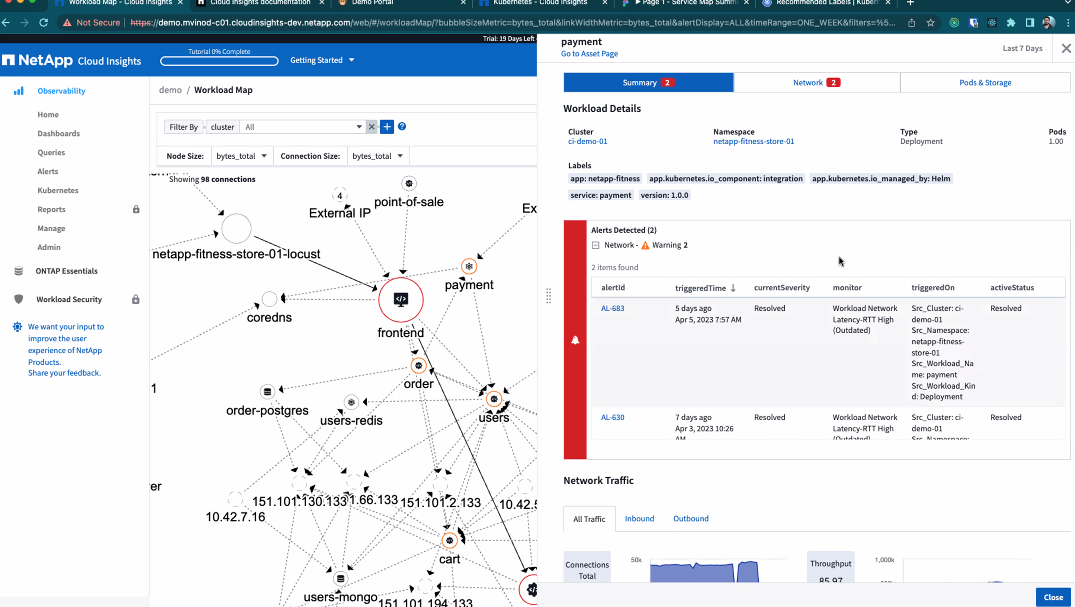Screen dimensions: 1075x607
Task: Click the point-of-sale node icon
Action: tap(409, 183)
